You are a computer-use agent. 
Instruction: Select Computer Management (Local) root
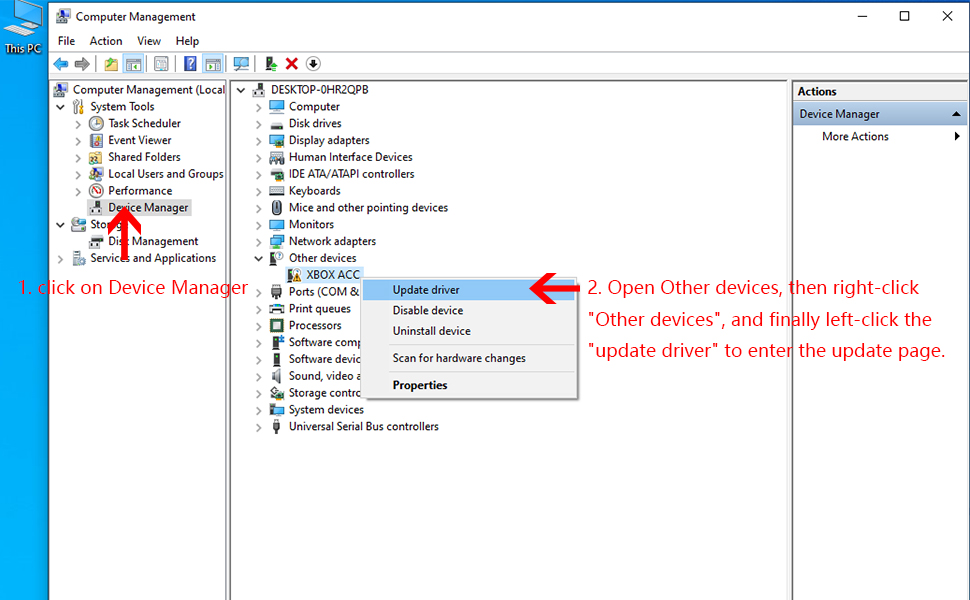coord(148,90)
